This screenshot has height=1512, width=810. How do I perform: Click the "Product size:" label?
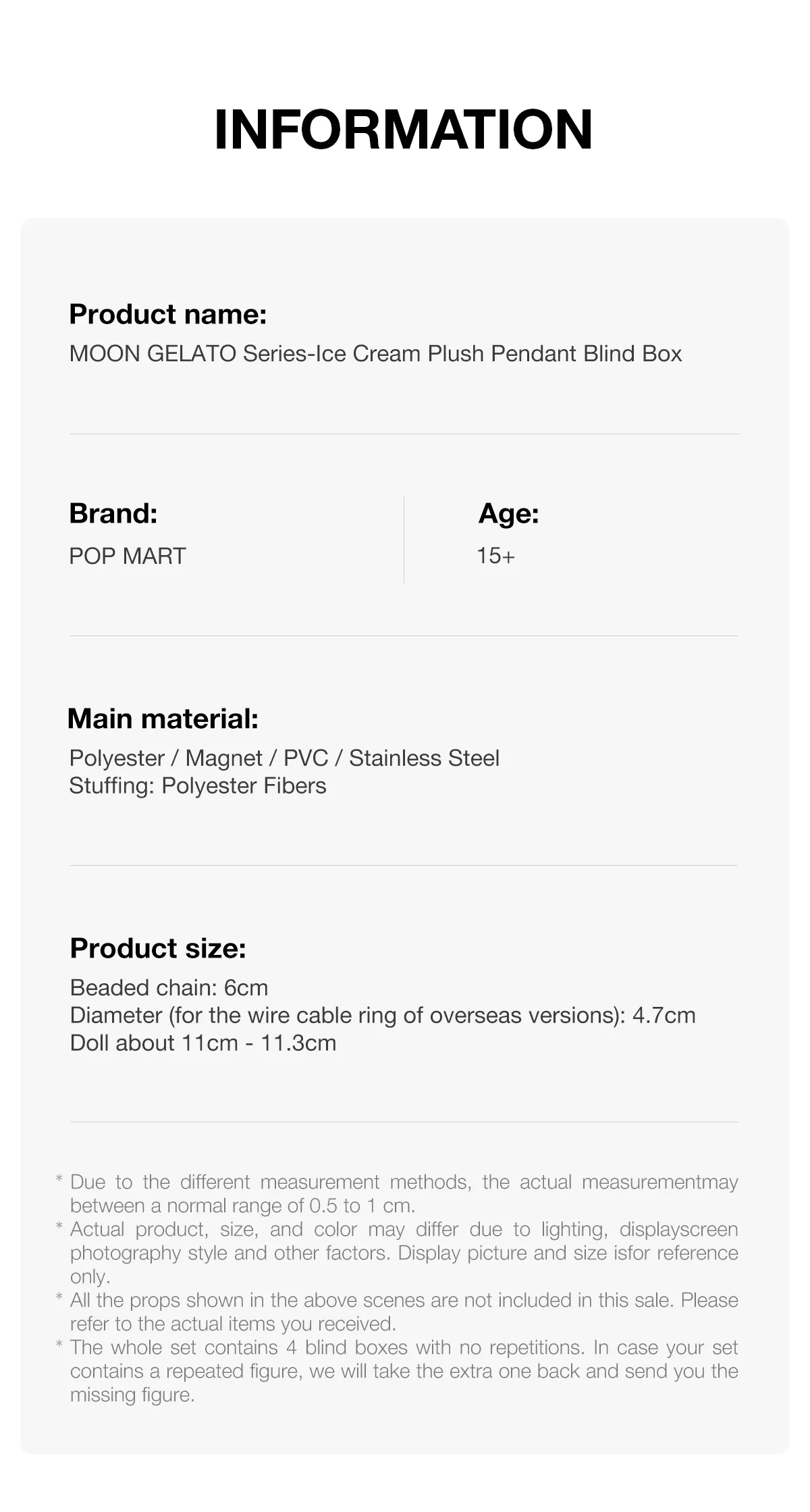pyautogui.click(x=158, y=949)
